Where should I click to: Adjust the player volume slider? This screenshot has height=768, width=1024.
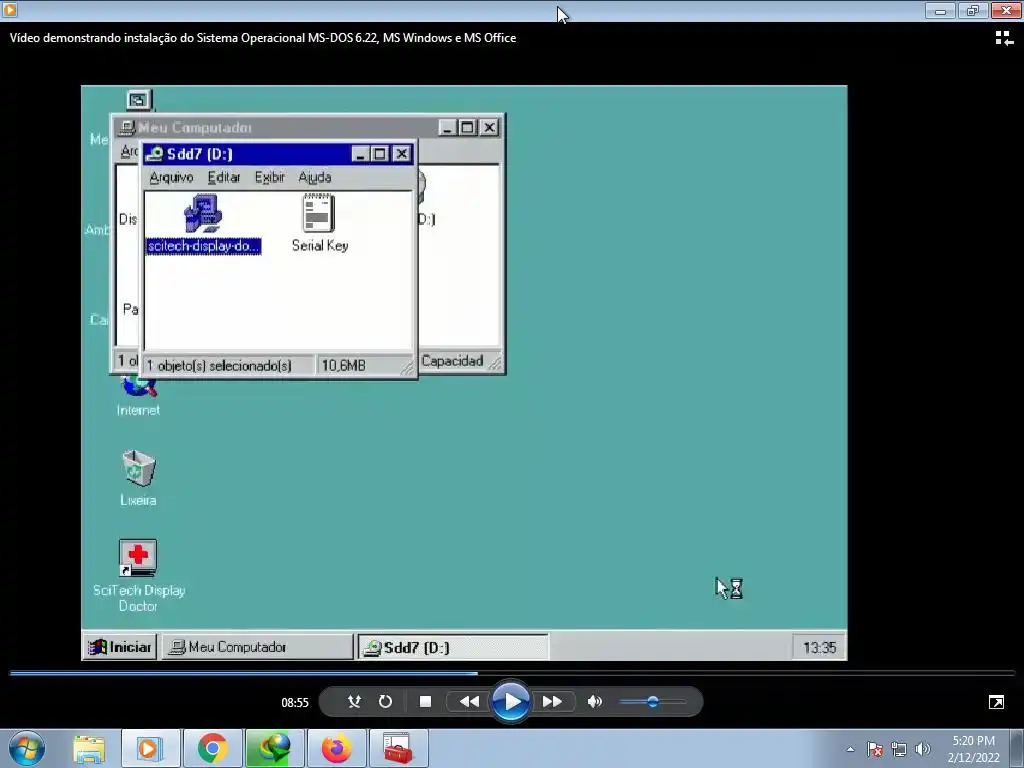click(x=652, y=701)
